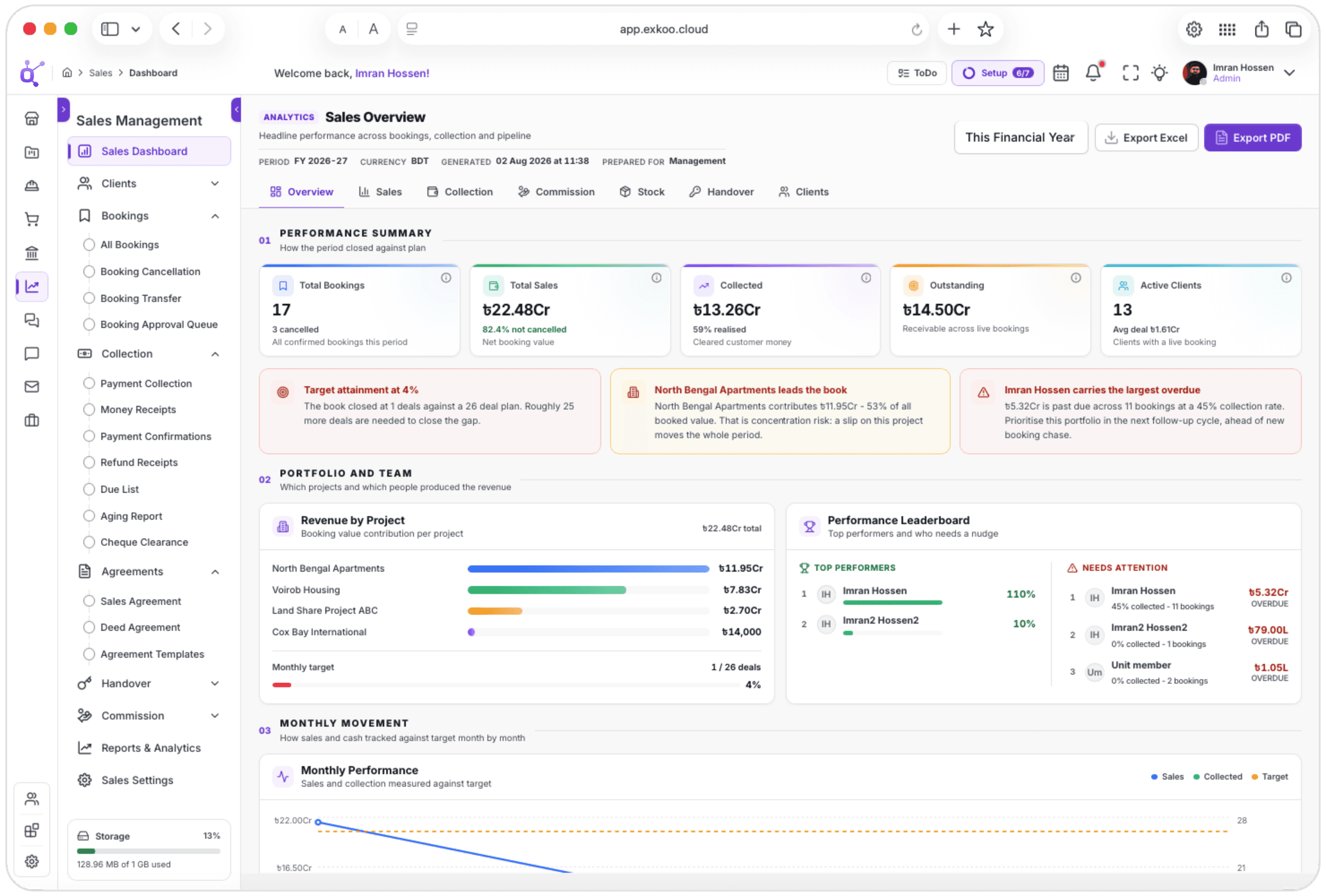Open browser sidebar toggle icon

coord(110,29)
